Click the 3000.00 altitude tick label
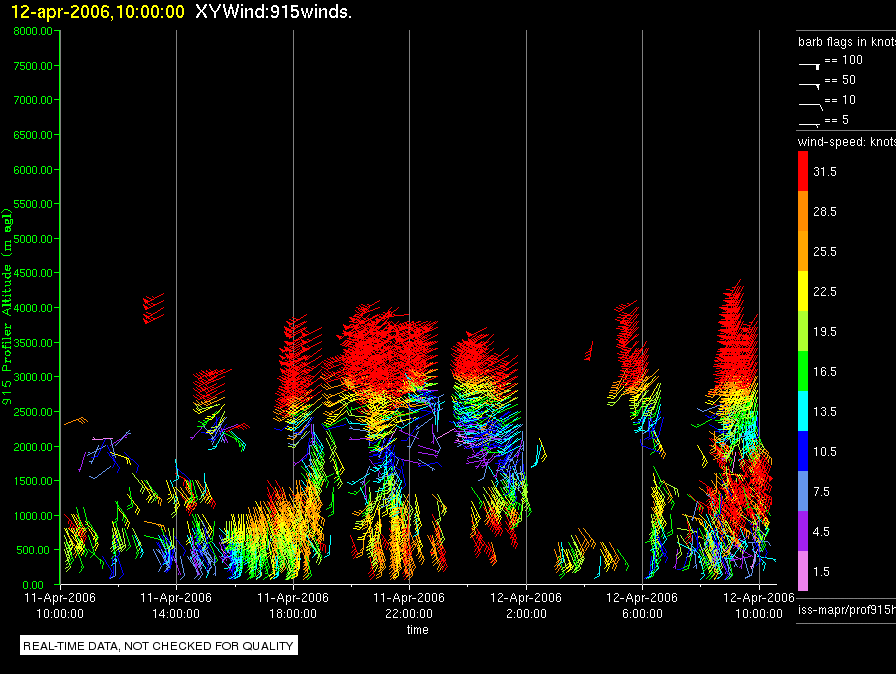This screenshot has width=896, height=674. pos(33,378)
